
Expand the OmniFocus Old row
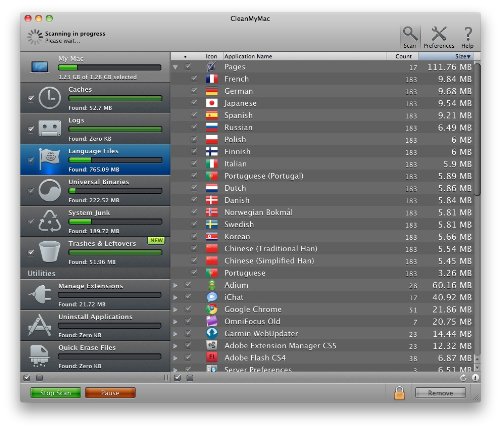(175, 322)
